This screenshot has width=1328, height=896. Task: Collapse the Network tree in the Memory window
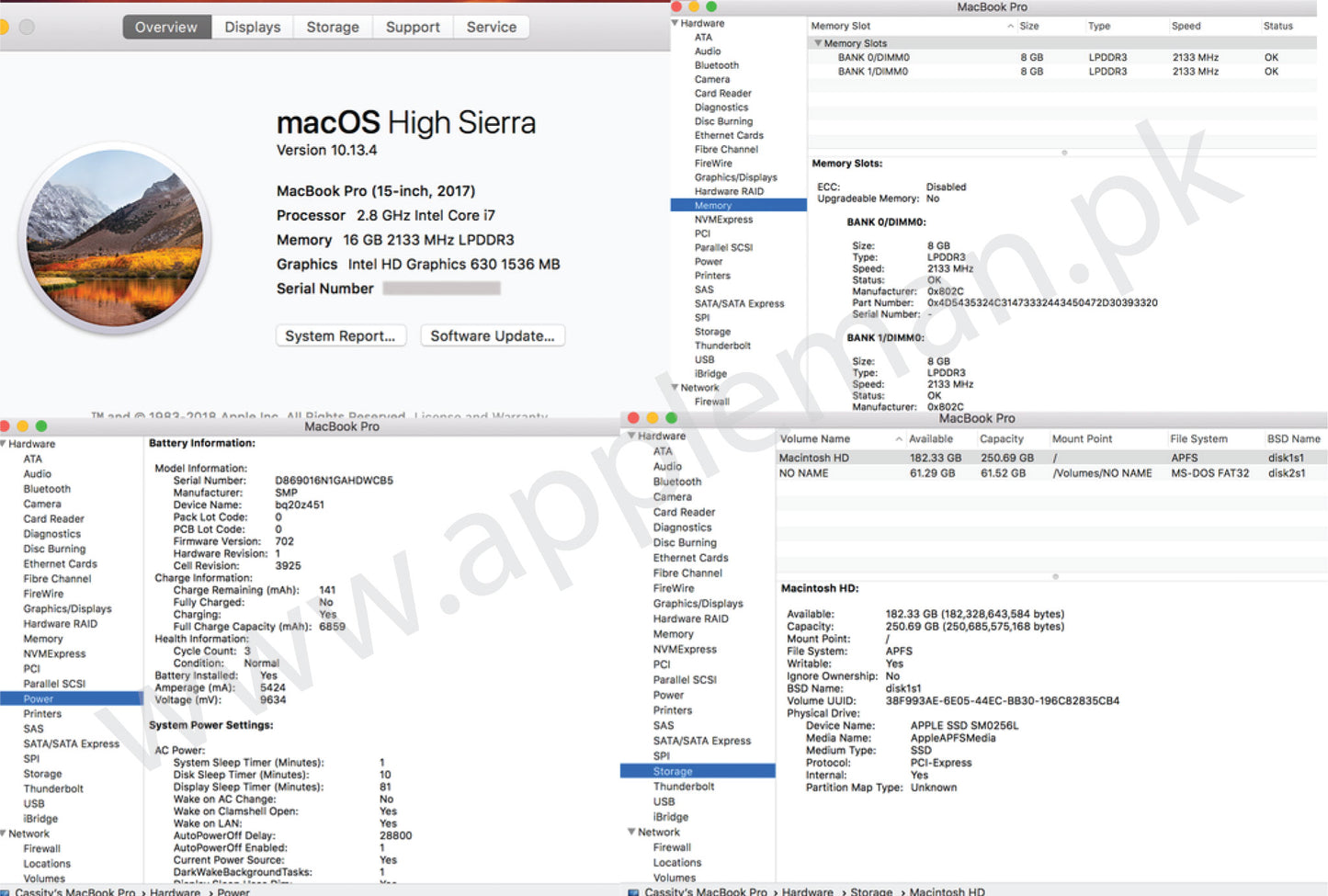pyautogui.click(x=675, y=388)
